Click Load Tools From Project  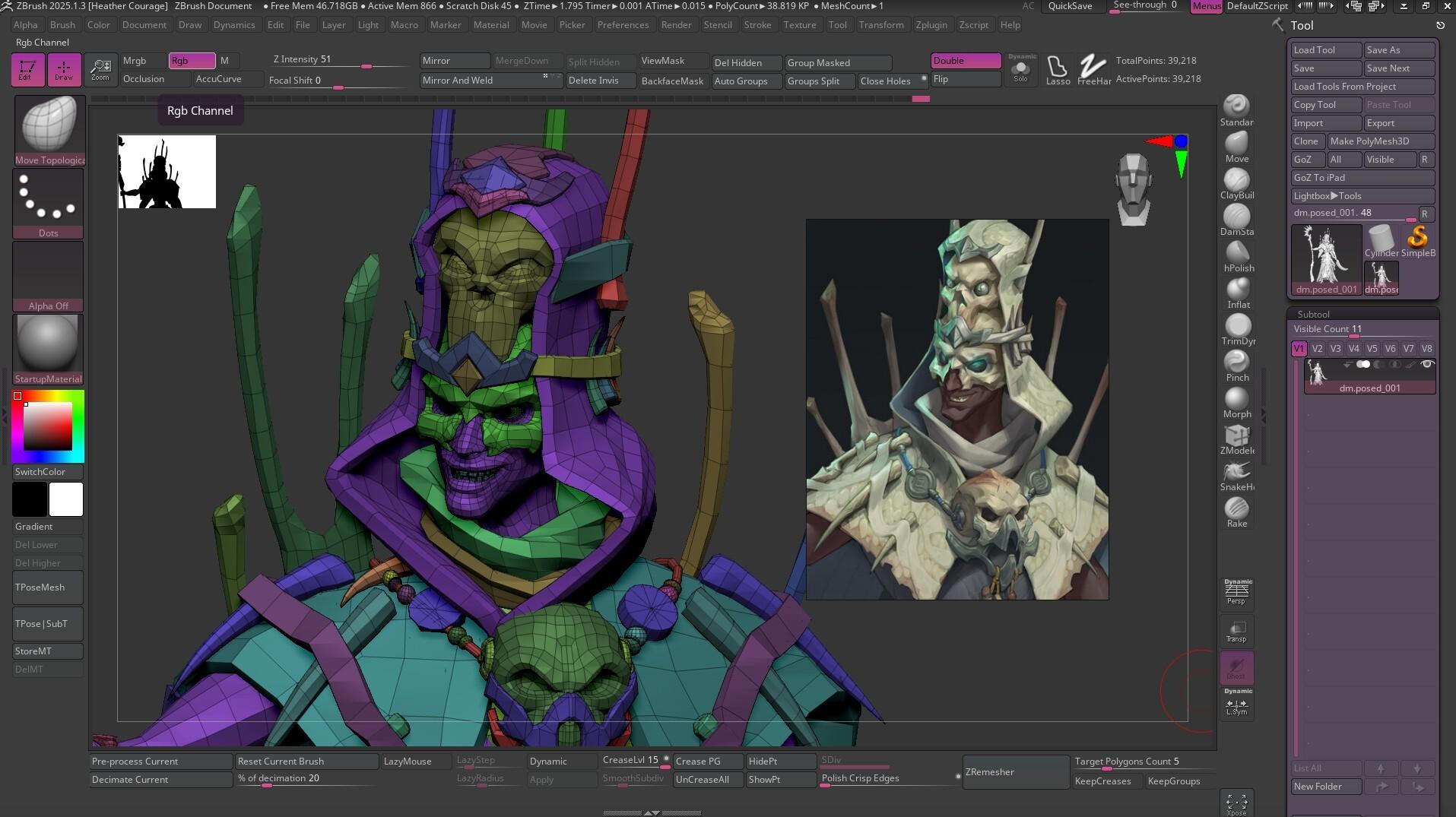(x=1362, y=86)
